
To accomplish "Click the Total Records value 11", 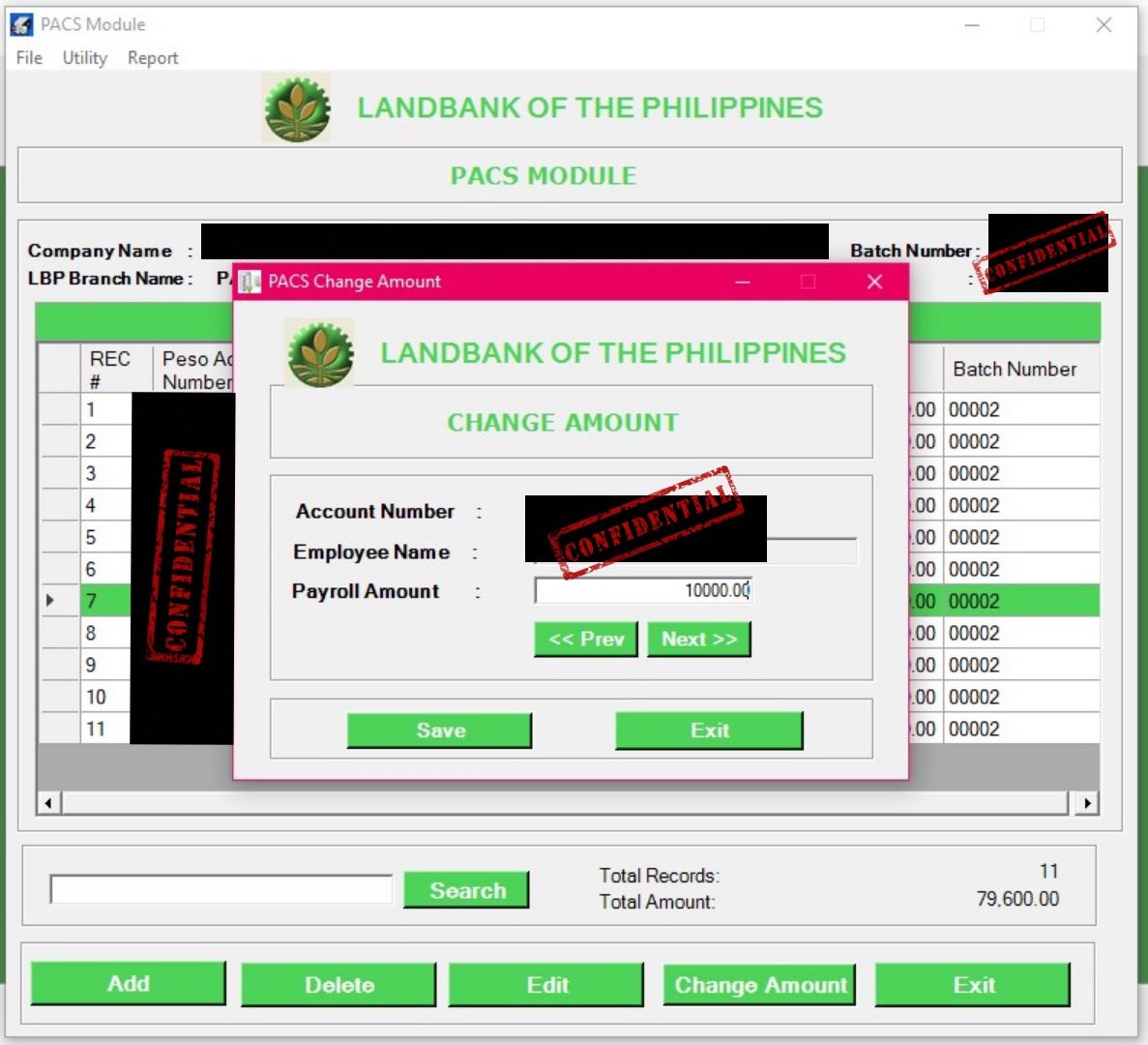I will point(1048,871).
